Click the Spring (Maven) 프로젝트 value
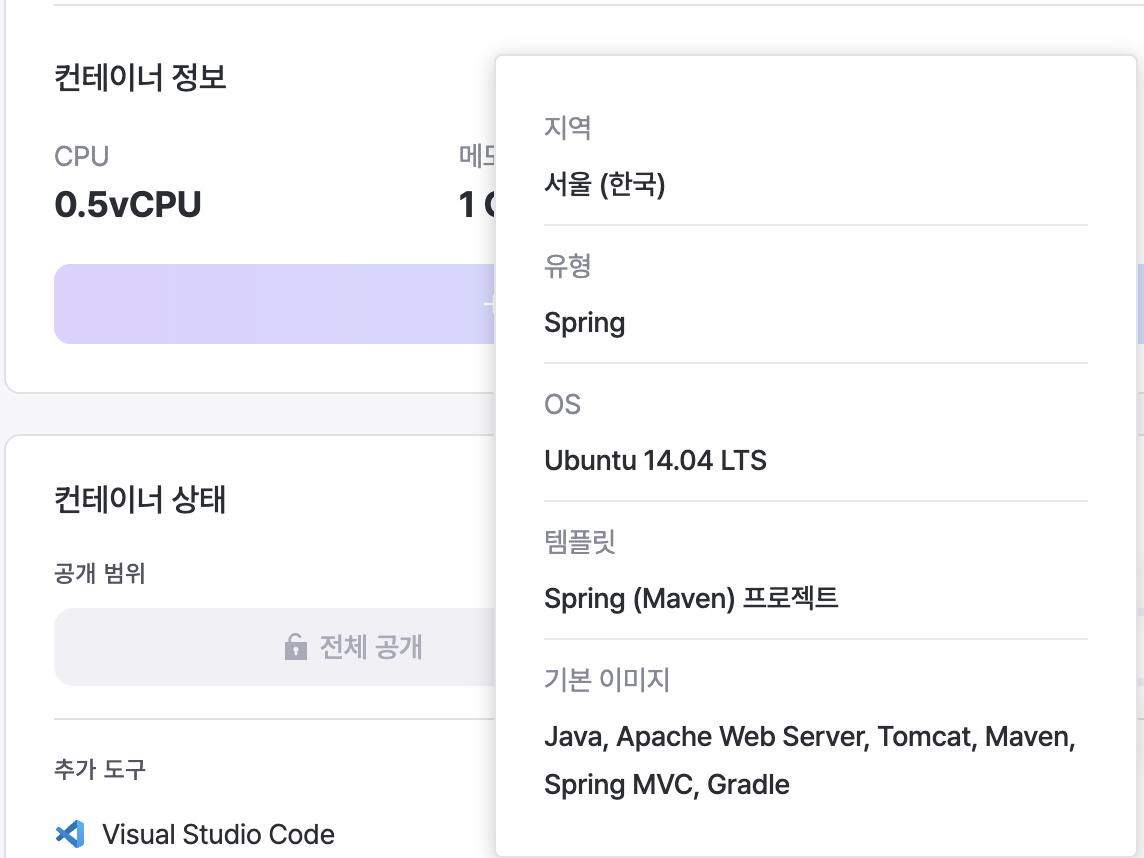The height and width of the screenshot is (858, 1144). click(x=691, y=598)
